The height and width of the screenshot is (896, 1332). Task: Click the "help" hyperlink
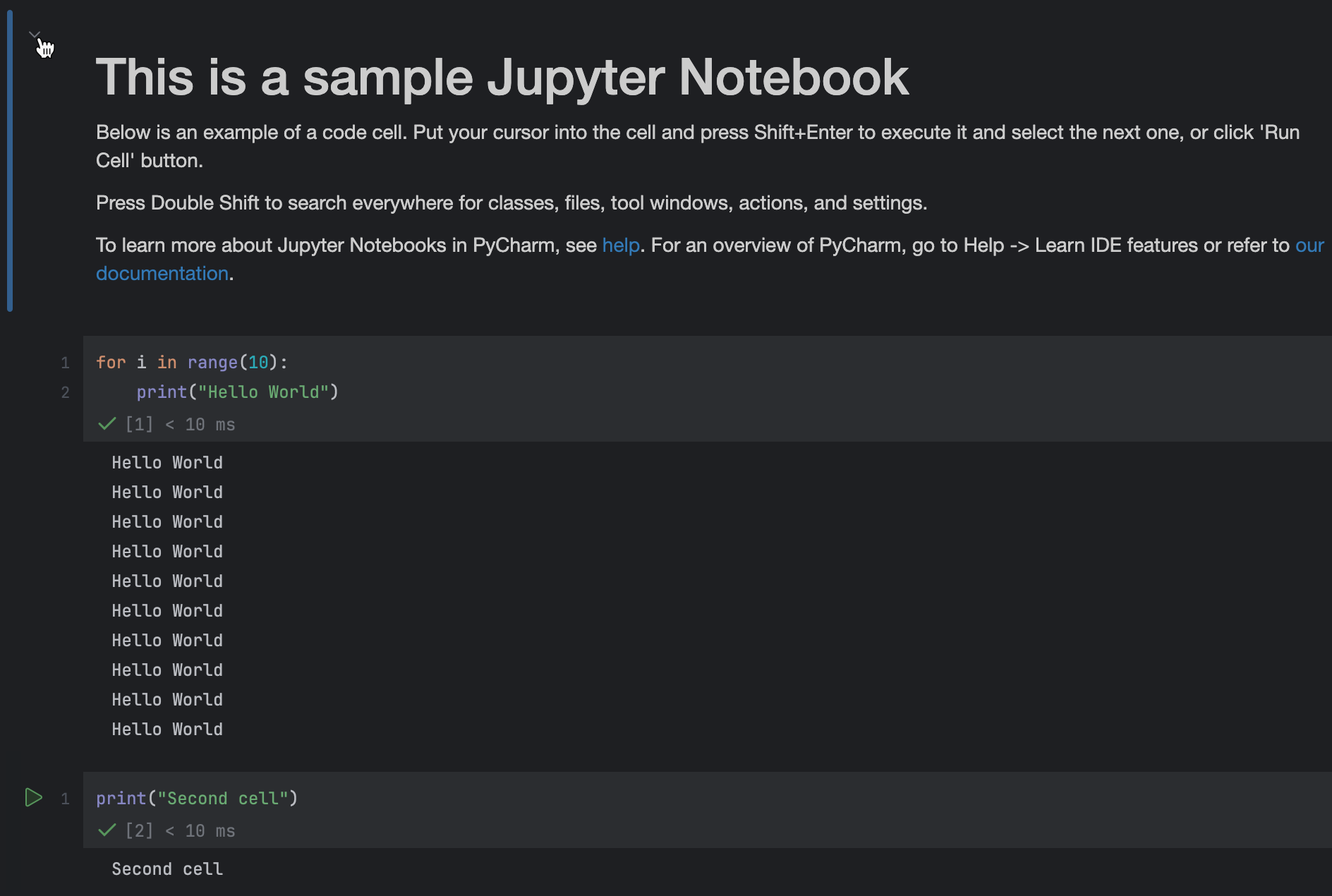620,245
